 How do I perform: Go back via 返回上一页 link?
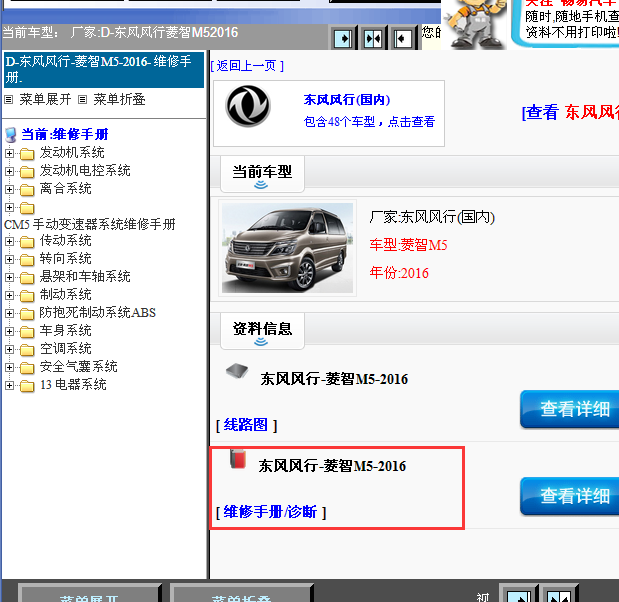coord(247,66)
